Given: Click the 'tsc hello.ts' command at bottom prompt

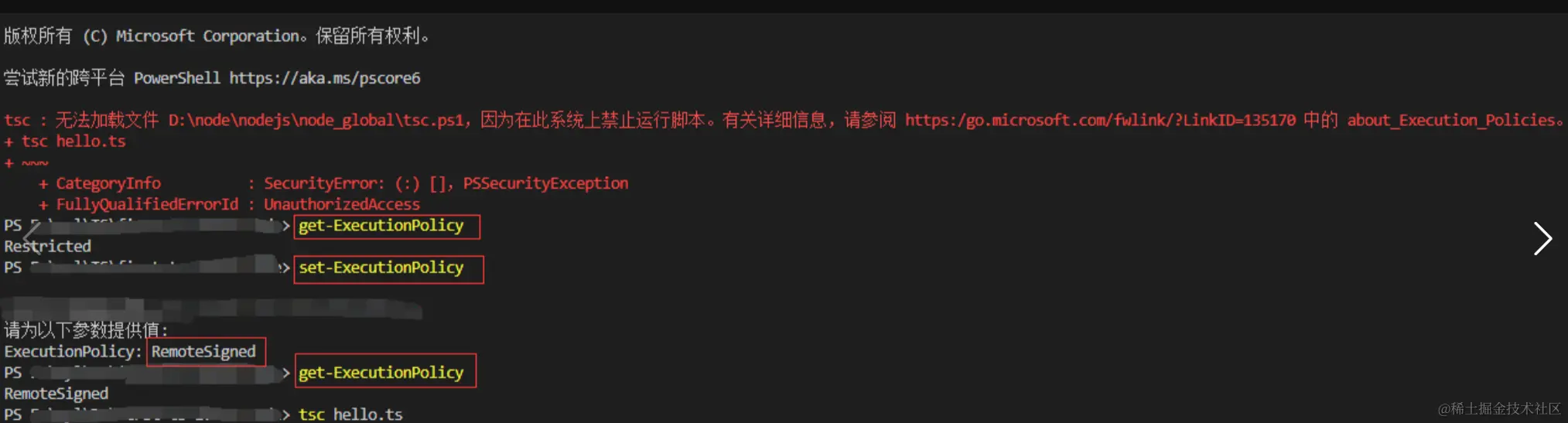Looking at the screenshot, I should (x=350, y=414).
